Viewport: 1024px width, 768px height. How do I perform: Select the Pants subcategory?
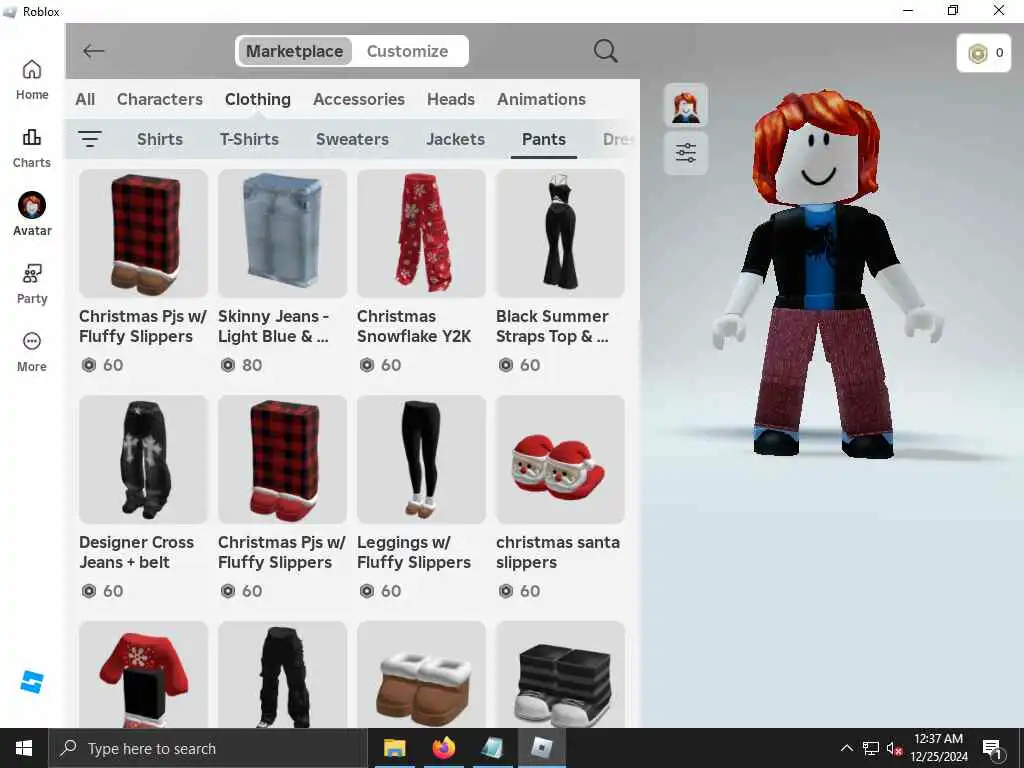[544, 139]
